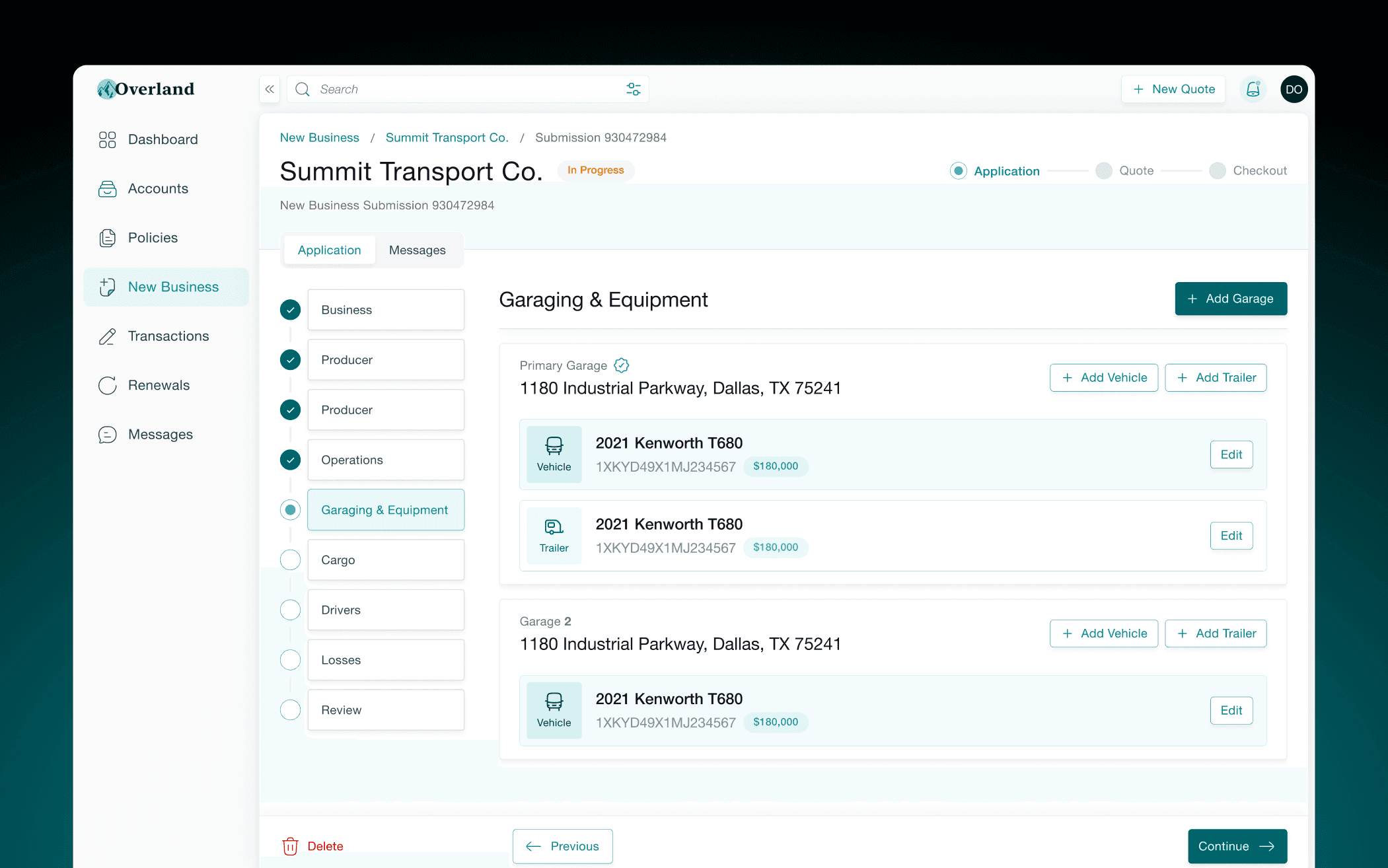Click the Add Garage button

click(1230, 299)
